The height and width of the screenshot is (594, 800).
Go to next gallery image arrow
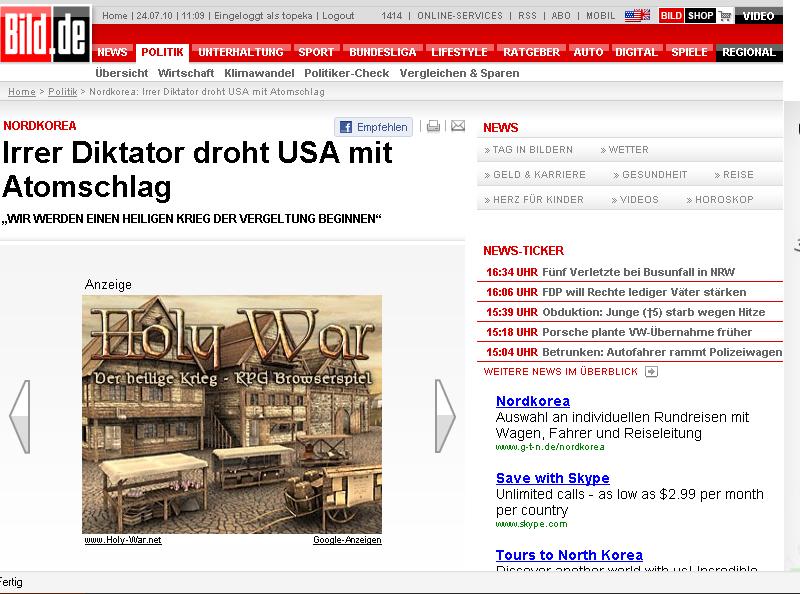(x=444, y=416)
